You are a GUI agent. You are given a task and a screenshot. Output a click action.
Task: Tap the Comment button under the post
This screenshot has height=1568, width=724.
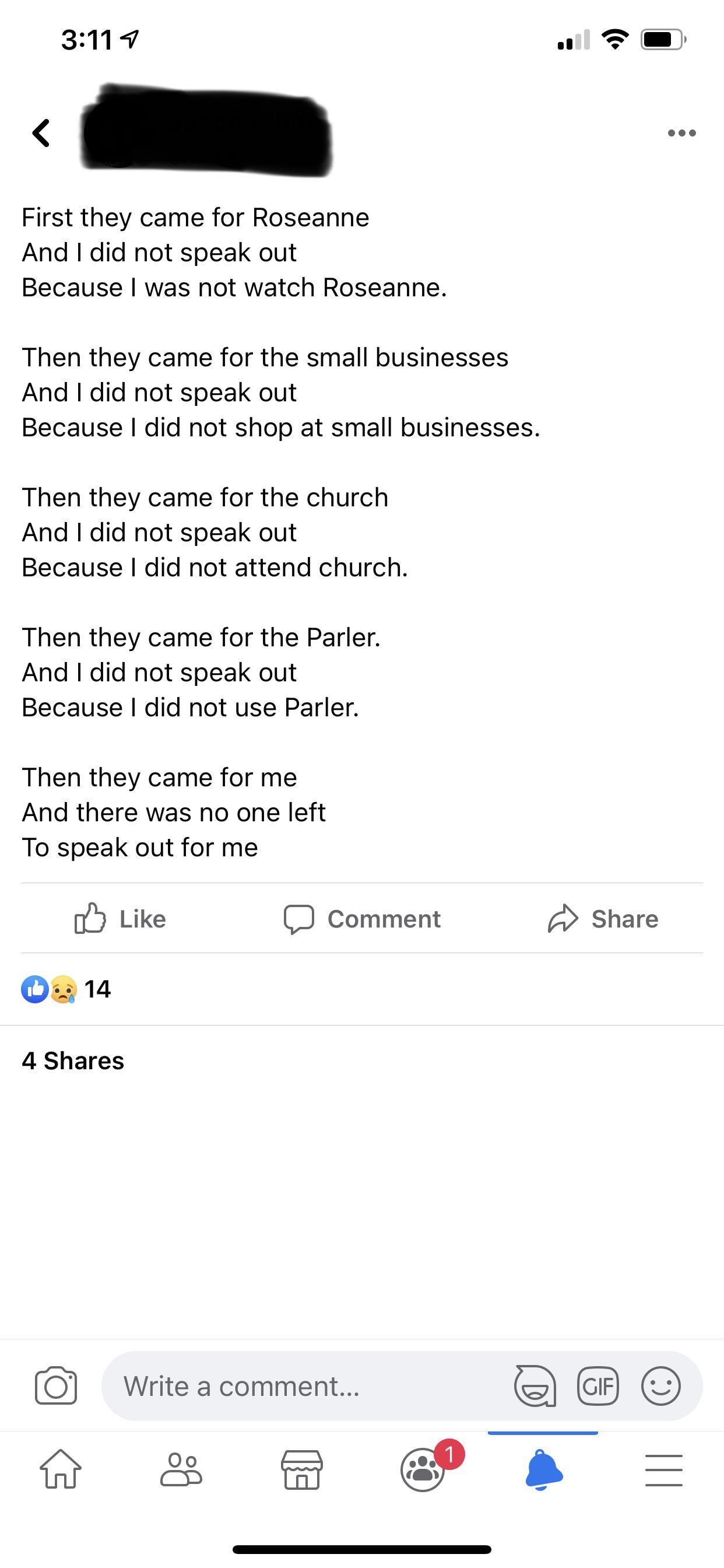coord(362,919)
